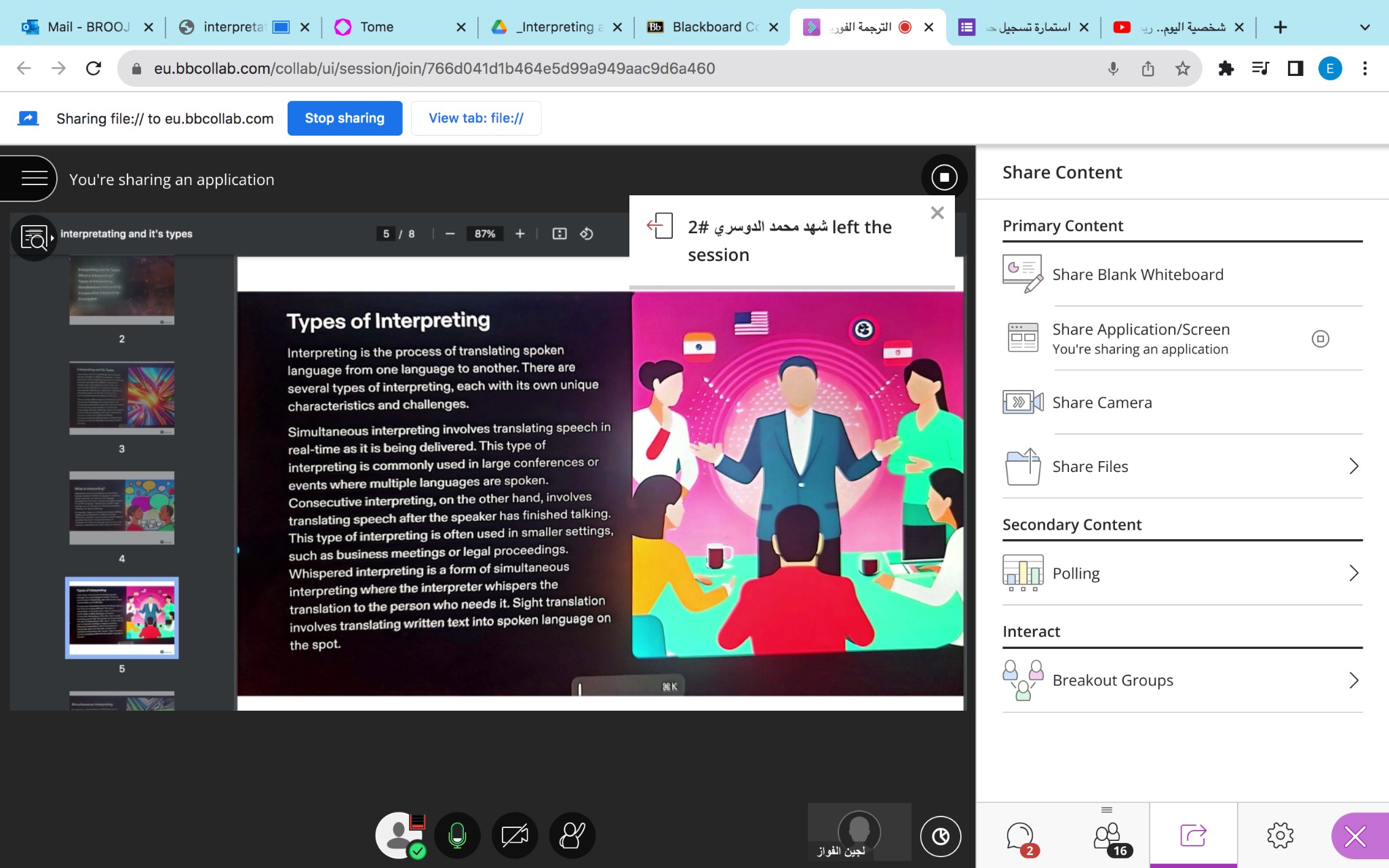This screenshot has height=868, width=1389.
Task: Open My Settings gear in Collaborate panel
Action: (x=1280, y=835)
